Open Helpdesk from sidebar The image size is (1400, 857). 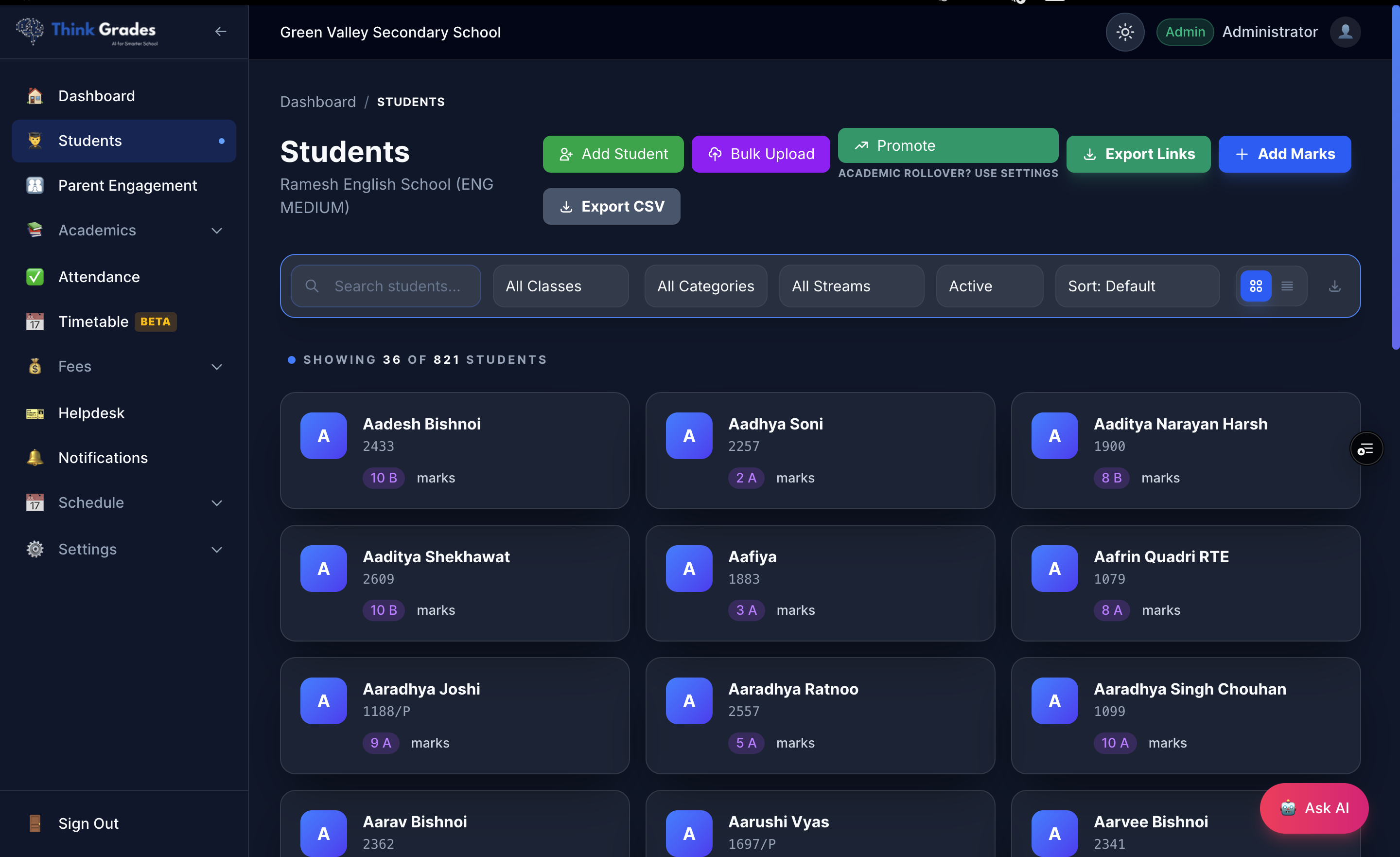[124, 413]
